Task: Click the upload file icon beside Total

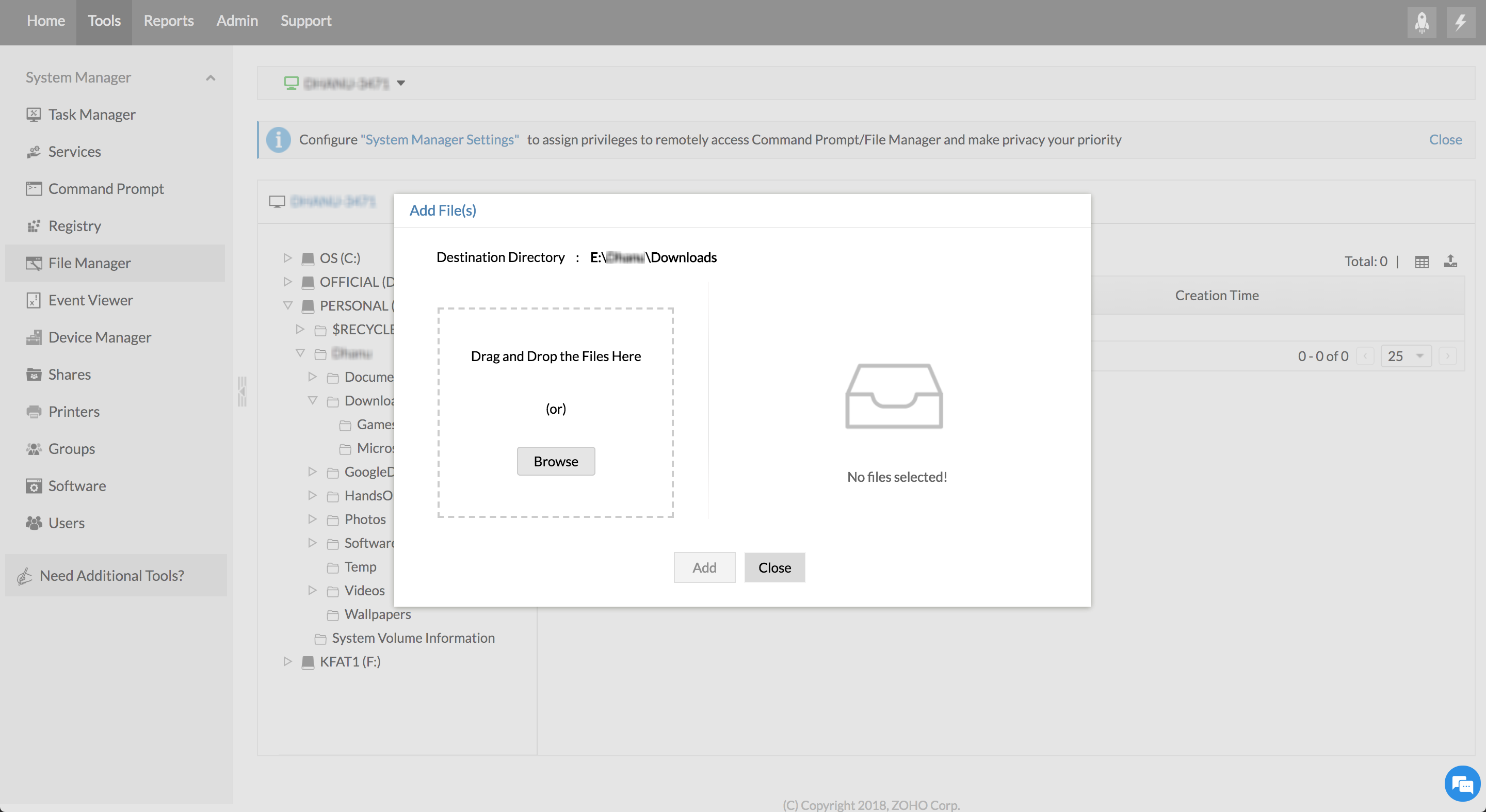Action: (x=1450, y=261)
